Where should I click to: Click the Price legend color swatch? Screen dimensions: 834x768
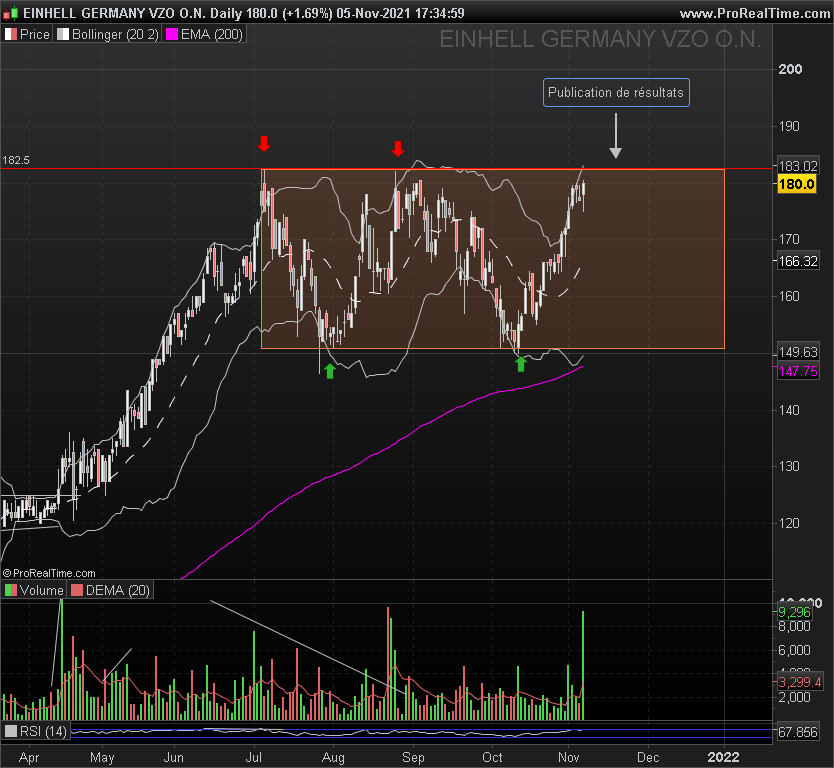click(x=11, y=35)
